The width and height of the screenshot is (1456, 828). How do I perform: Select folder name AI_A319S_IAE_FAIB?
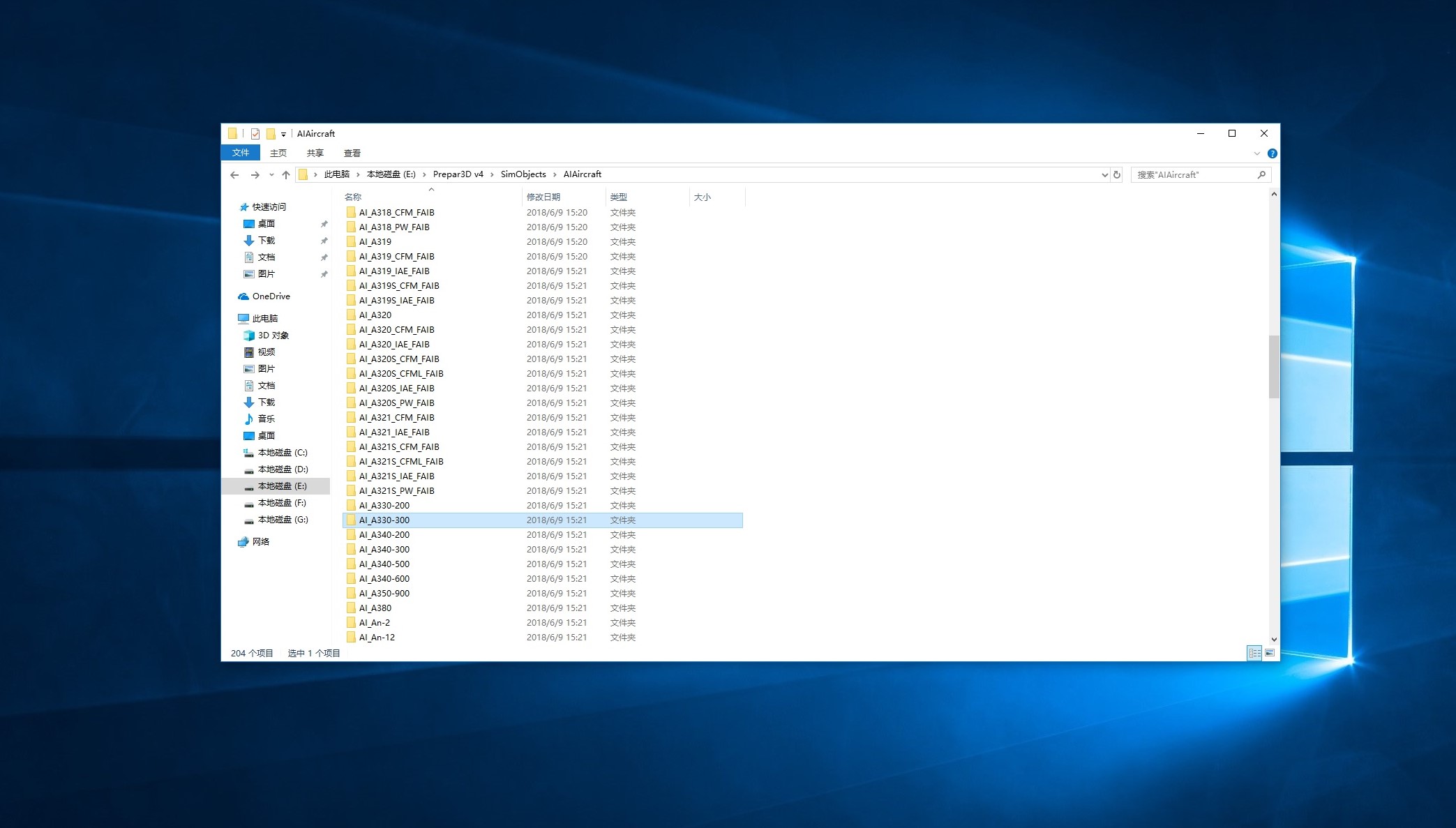pyautogui.click(x=397, y=301)
